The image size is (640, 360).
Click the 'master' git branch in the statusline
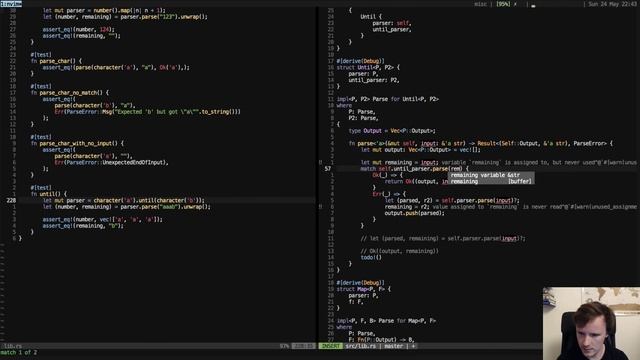click(393, 346)
